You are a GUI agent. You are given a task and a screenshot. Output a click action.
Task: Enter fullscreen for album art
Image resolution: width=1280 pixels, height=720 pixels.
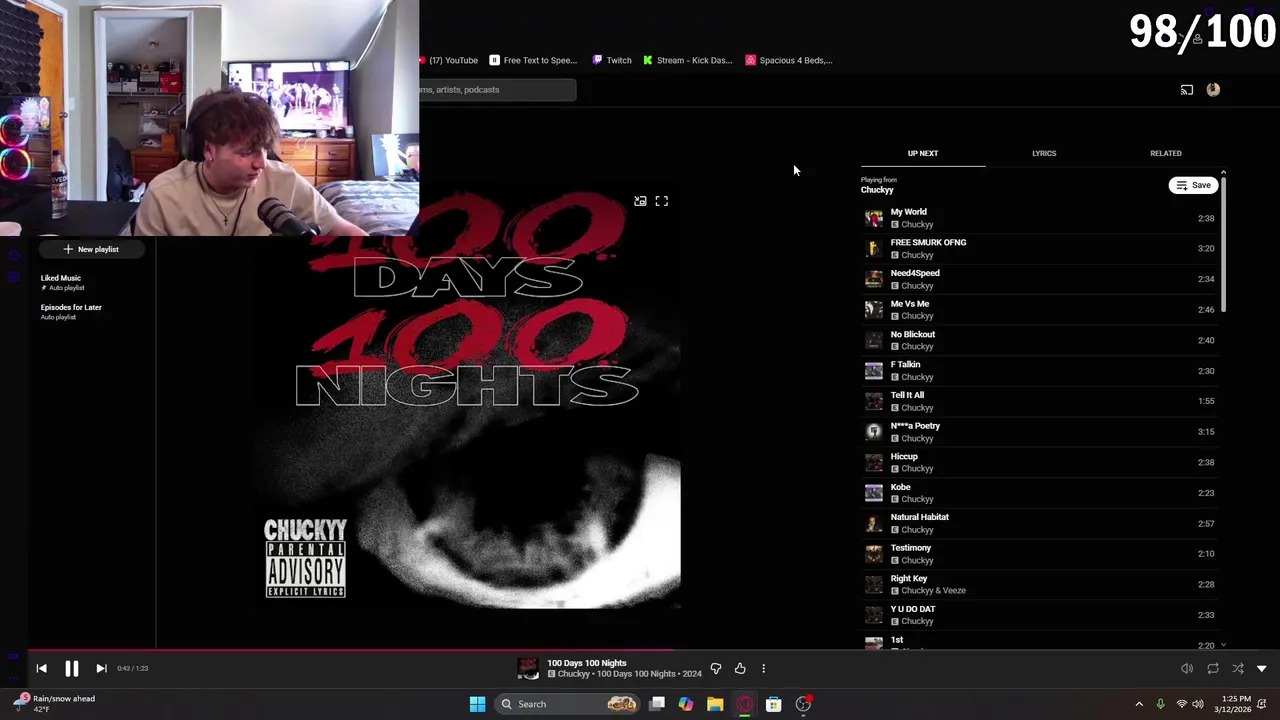(662, 201)
